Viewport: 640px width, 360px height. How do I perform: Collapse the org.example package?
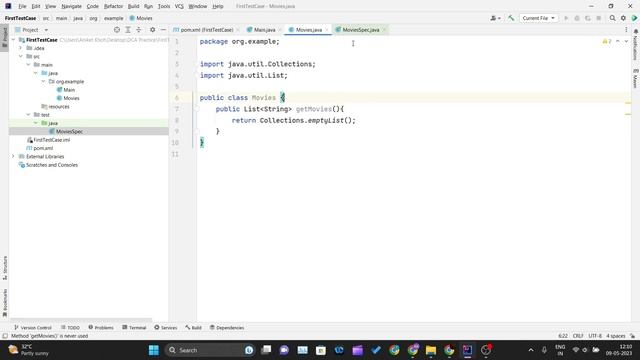[43, 82]
